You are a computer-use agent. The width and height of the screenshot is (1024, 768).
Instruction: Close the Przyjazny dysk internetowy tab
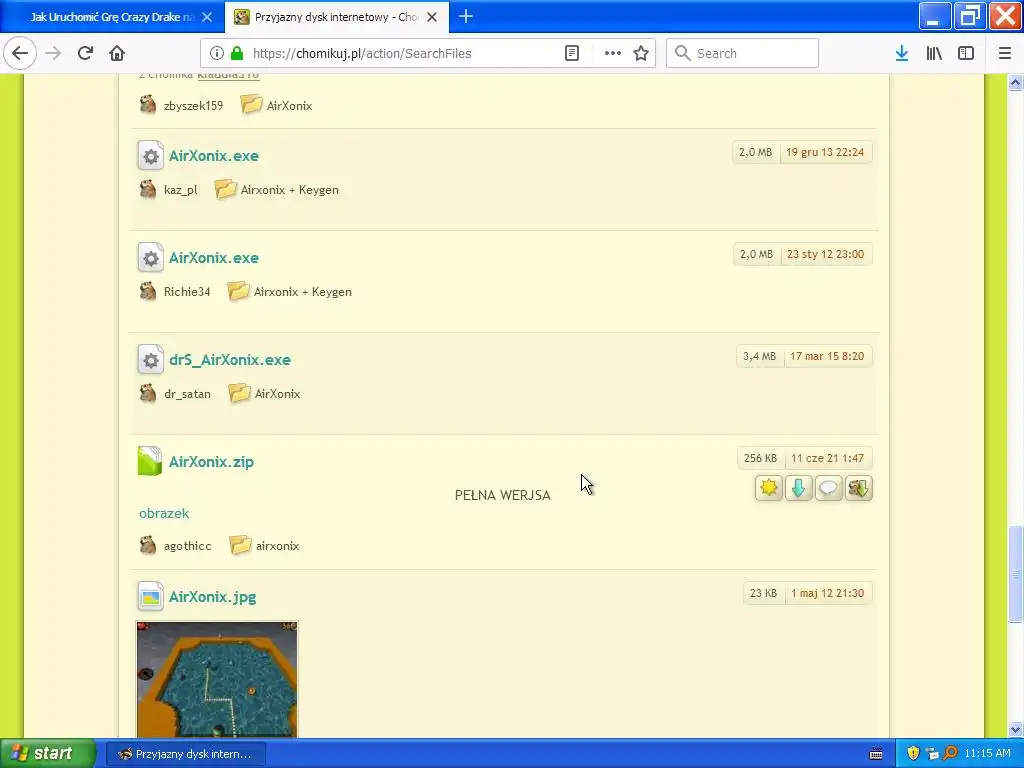point(432,17)
